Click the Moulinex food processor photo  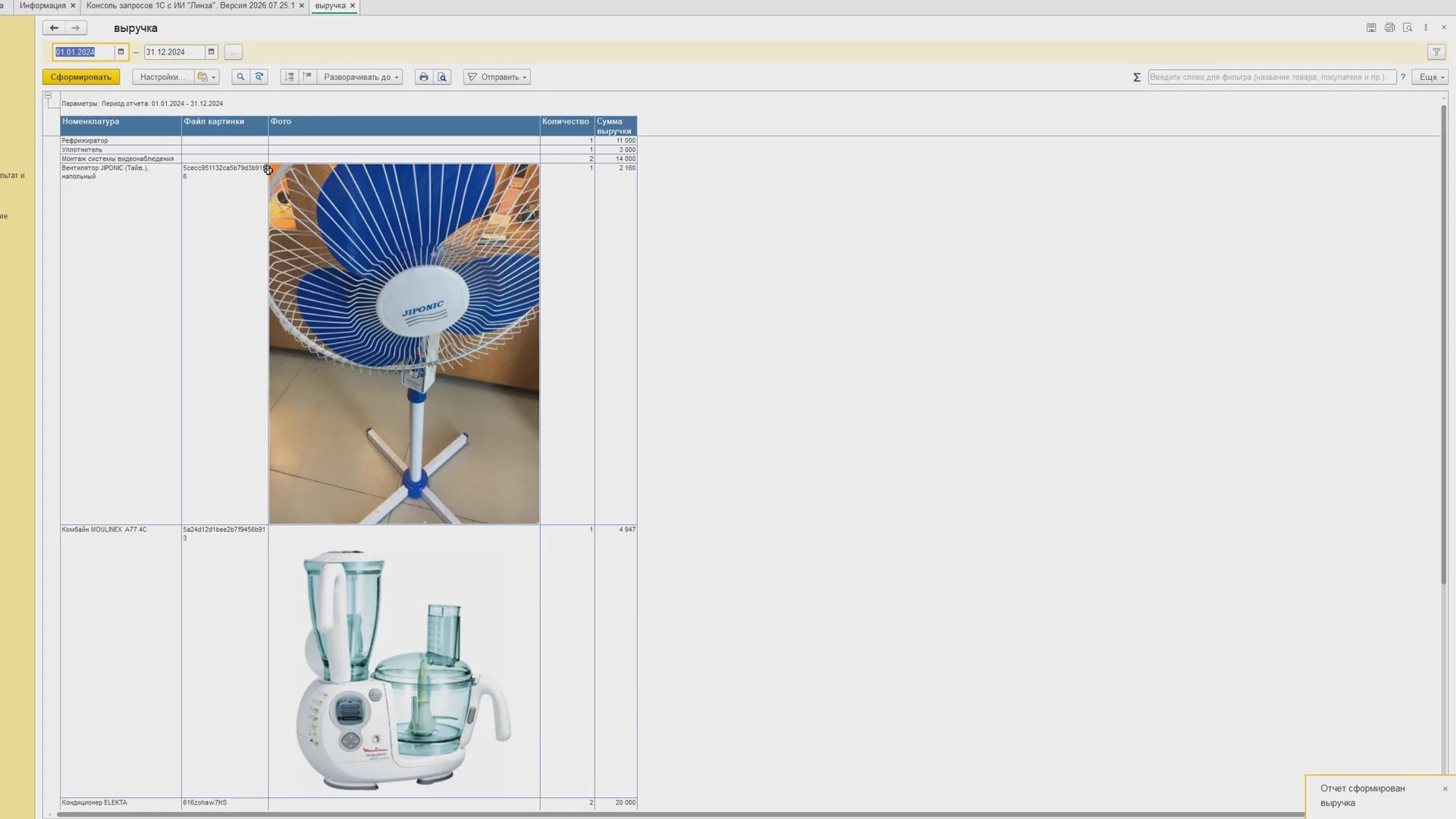point(404,671)
